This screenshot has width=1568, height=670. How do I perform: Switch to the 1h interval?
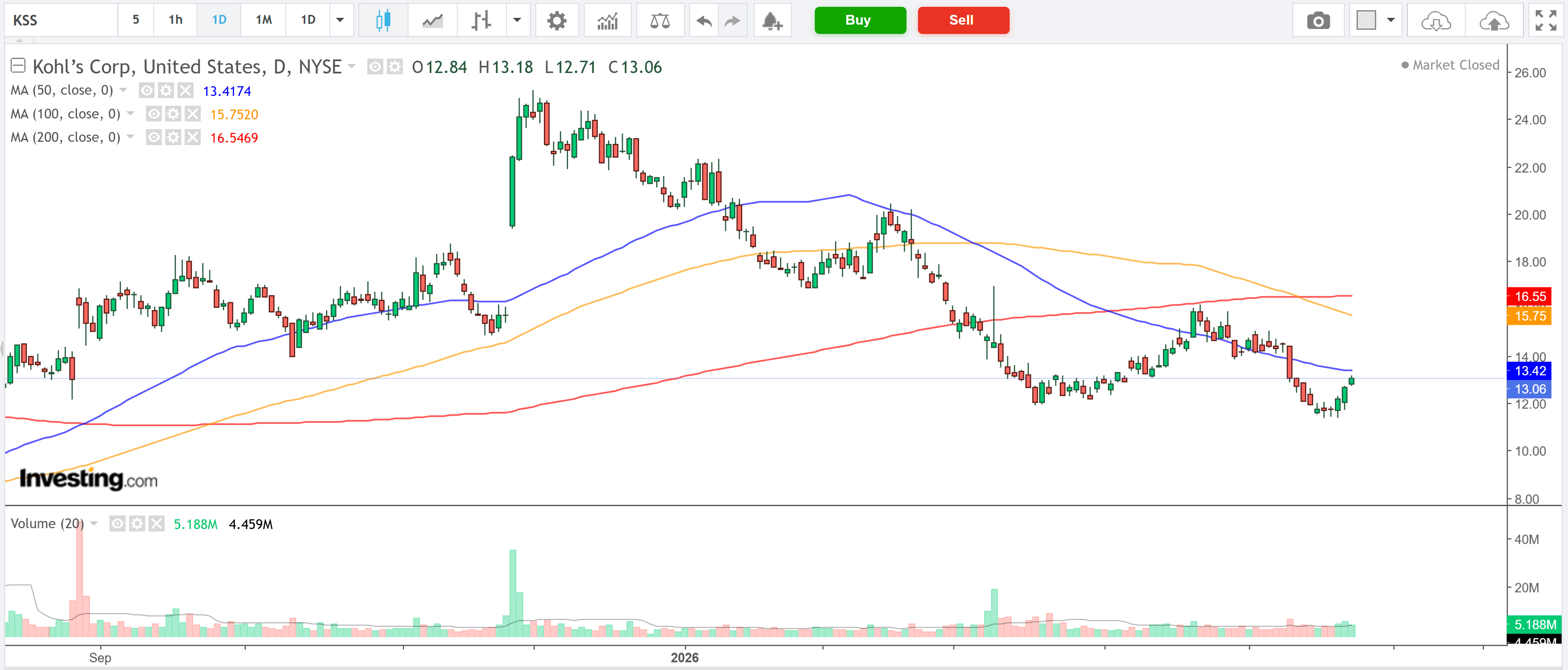176,20
